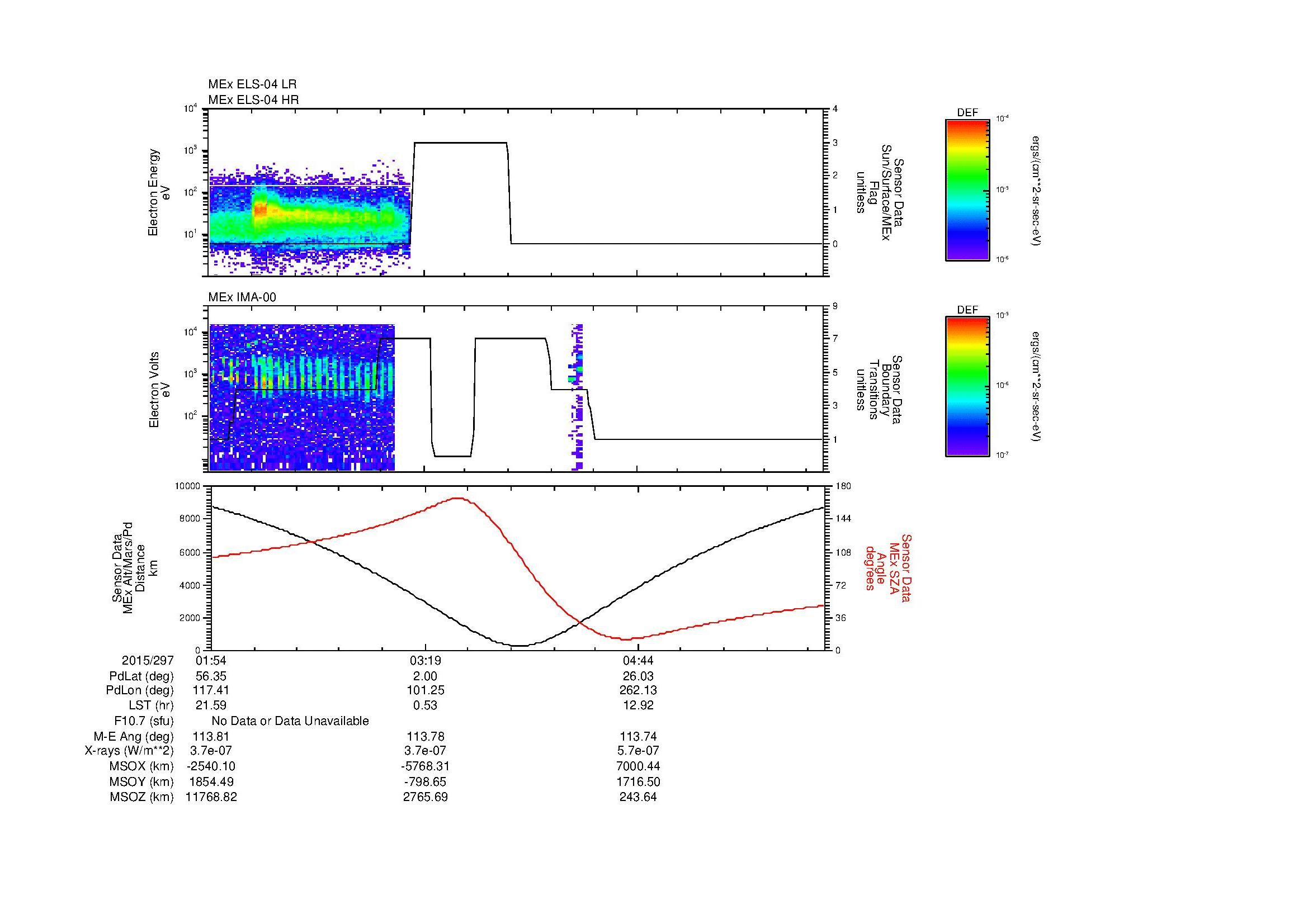Click the 10000 km altitude axis tick

pos(187,486)
